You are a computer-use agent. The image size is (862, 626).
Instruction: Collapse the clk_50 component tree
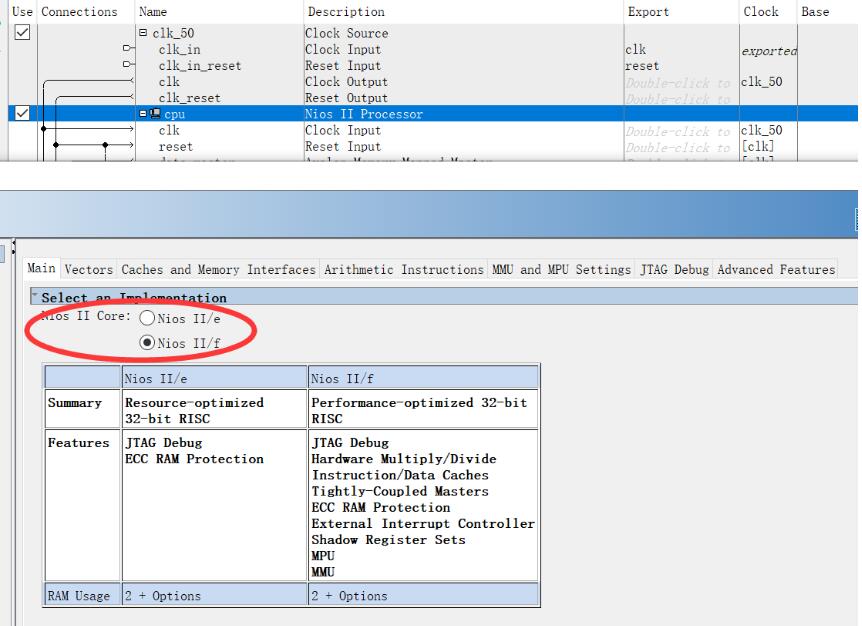(143, 33)
